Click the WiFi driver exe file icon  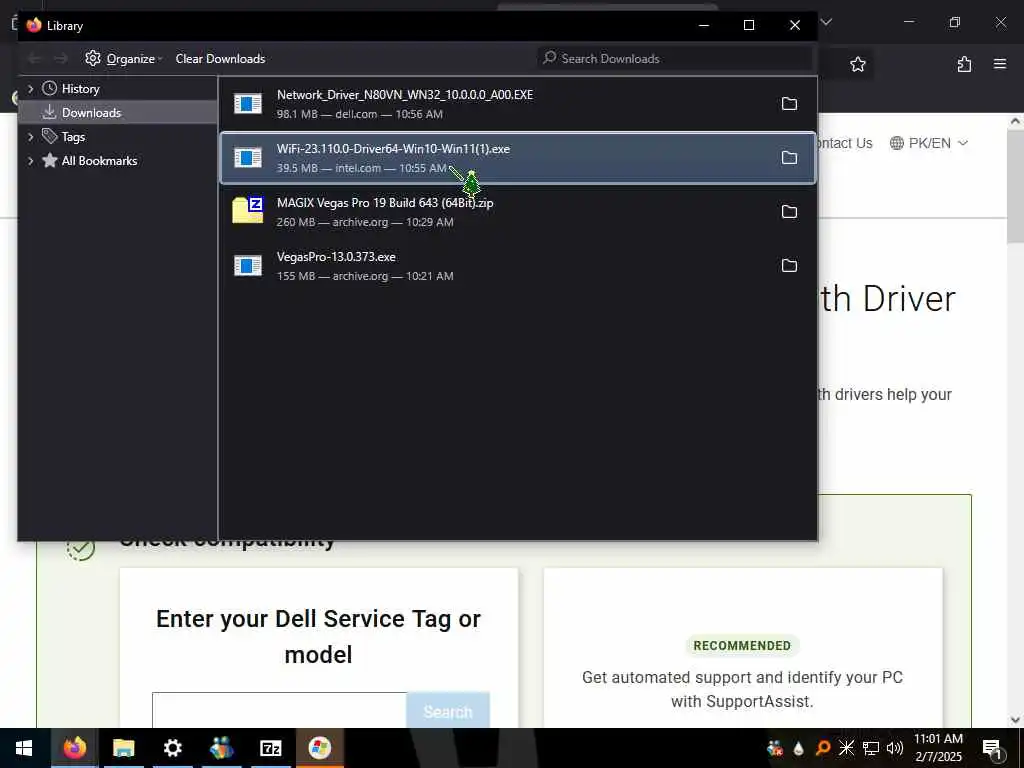248,157
